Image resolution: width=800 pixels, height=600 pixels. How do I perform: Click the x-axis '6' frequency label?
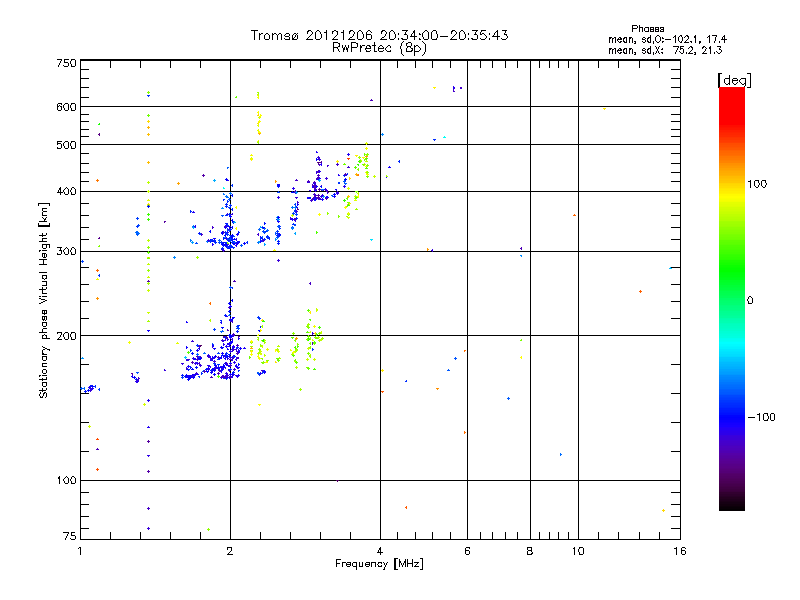coord(467,551)
